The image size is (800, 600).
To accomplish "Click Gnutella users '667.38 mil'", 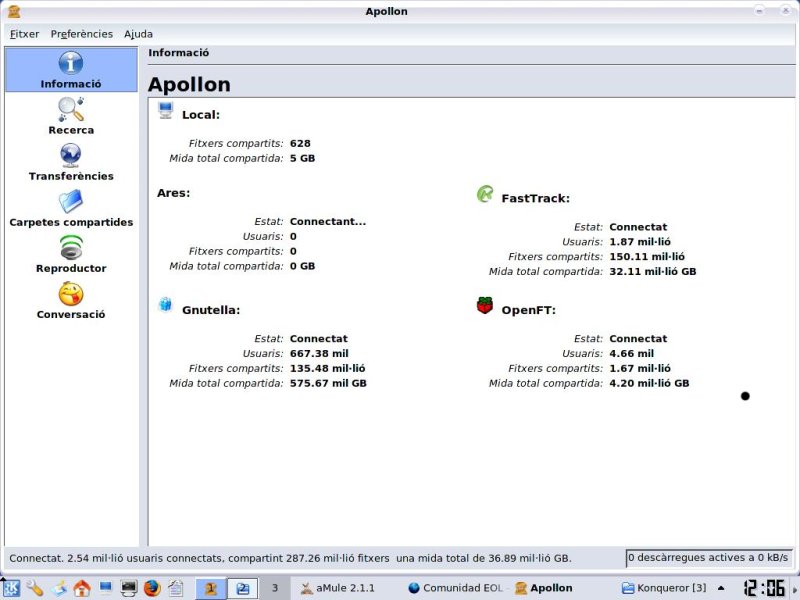I will [319, 354].
